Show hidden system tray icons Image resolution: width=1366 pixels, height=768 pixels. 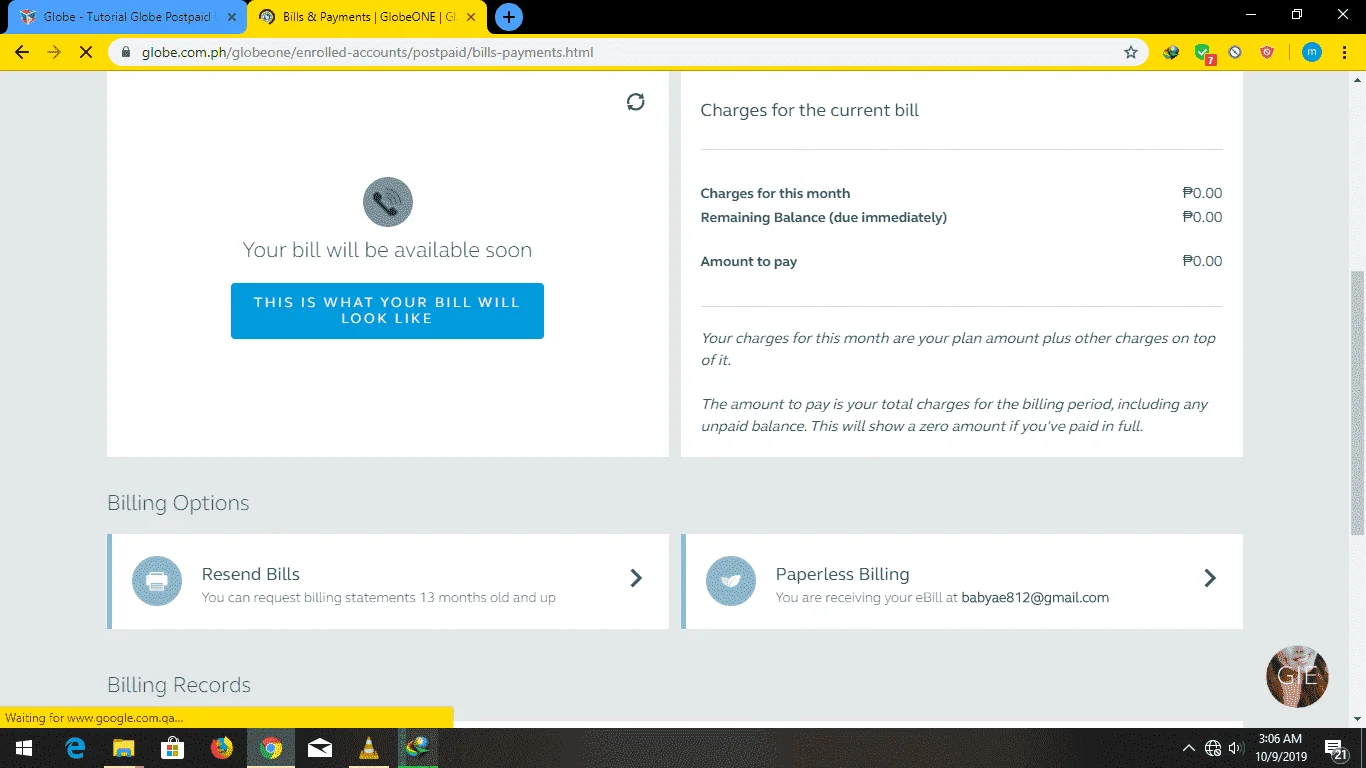pos(1189,748)
